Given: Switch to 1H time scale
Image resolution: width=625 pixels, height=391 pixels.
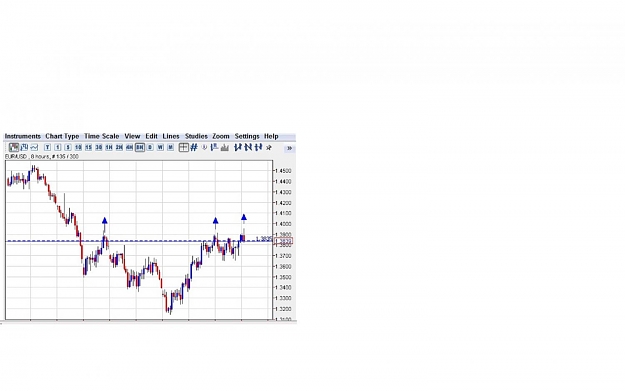Looking at the screenshot, I should pos(109,147).
